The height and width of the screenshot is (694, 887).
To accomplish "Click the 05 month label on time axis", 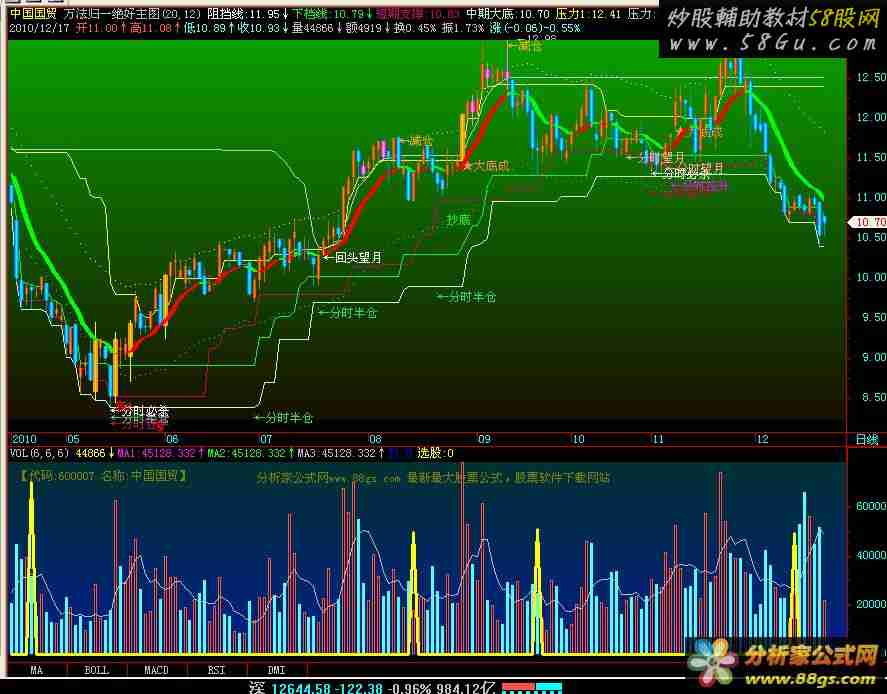I will pyautogui.click(x=73, y=439).
